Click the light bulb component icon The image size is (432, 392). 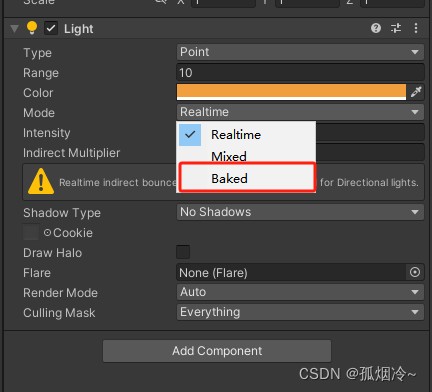coord(32,28)
